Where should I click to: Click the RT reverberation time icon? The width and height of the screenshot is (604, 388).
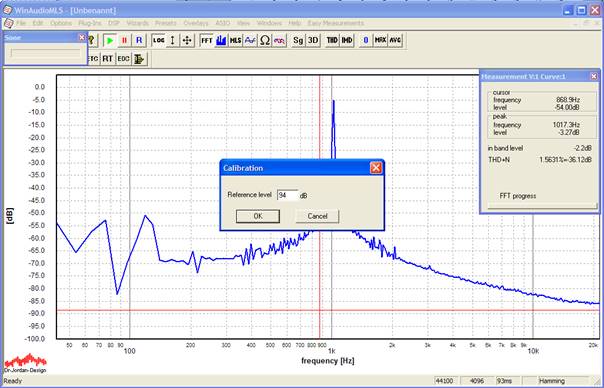pos(107,59)
